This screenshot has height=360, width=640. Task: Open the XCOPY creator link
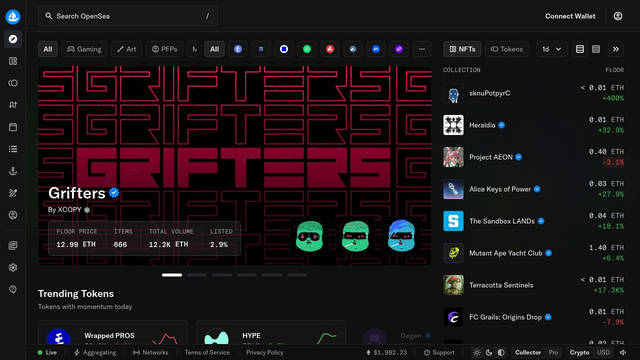(69, 210)
